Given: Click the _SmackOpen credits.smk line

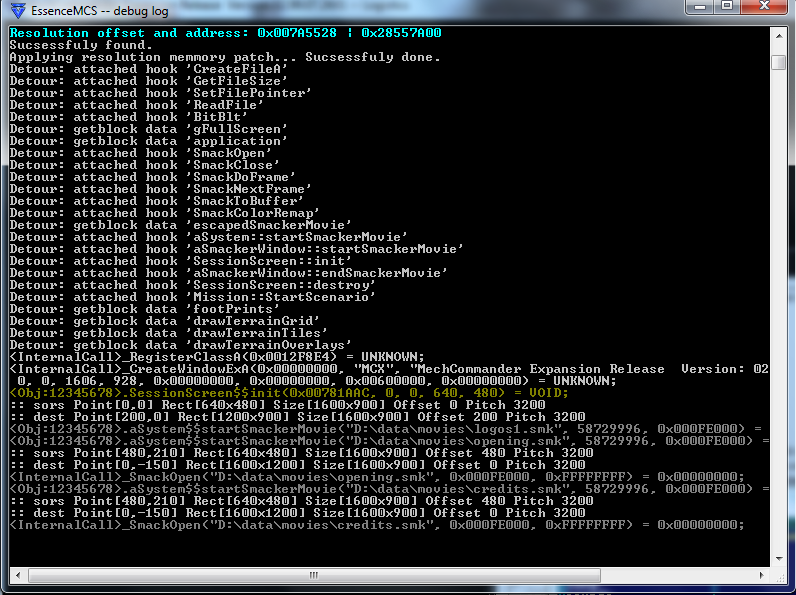Looking at the screenshot, I should [x=377, y=525].
